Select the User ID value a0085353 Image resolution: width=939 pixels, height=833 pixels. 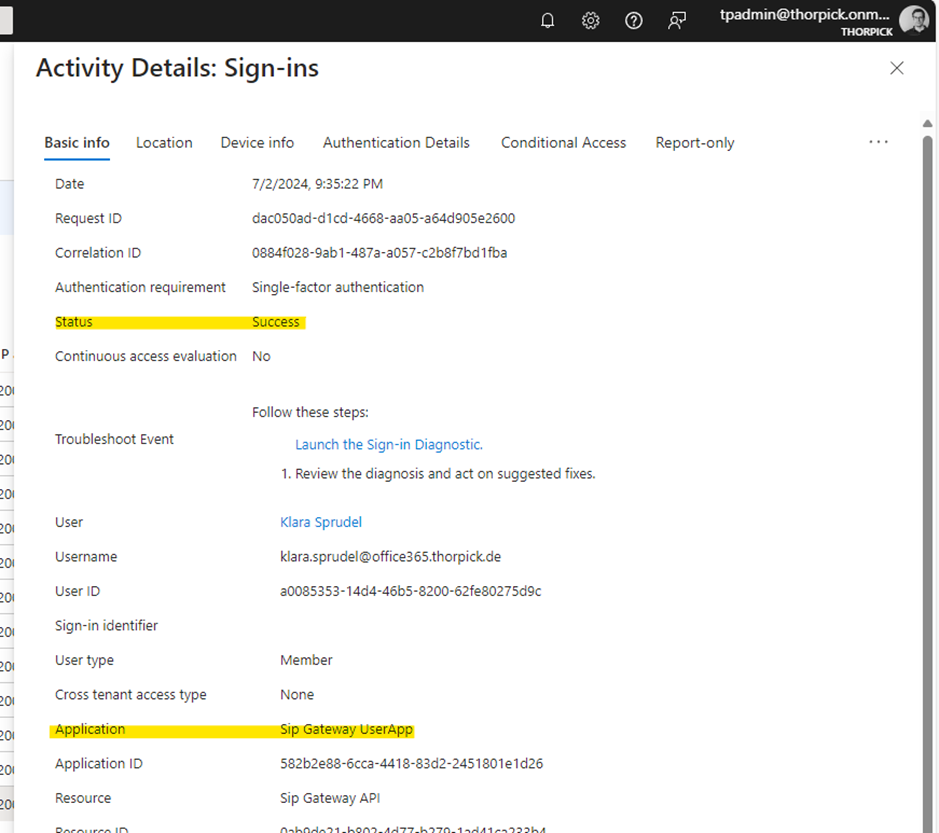[x=411, y=591]
